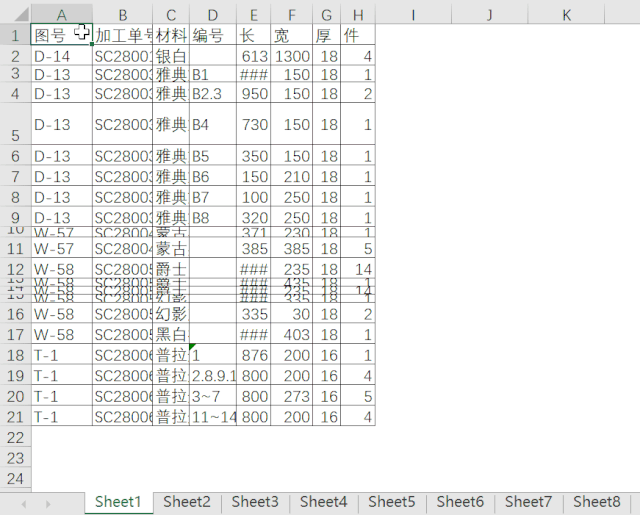Go to previous sheet arrow
The height and width of the screenshot is (515, 640).
[24, 504]
